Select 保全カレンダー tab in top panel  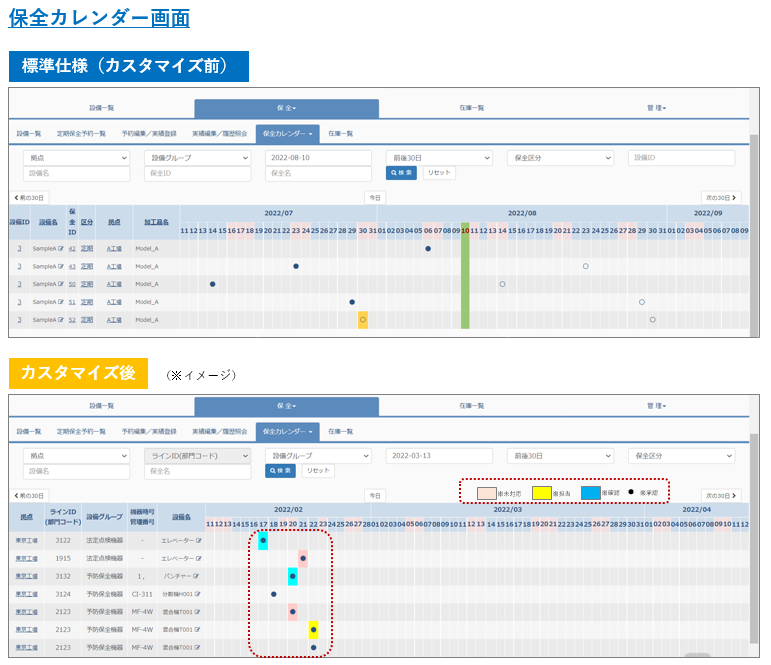(x=287, y=133)
